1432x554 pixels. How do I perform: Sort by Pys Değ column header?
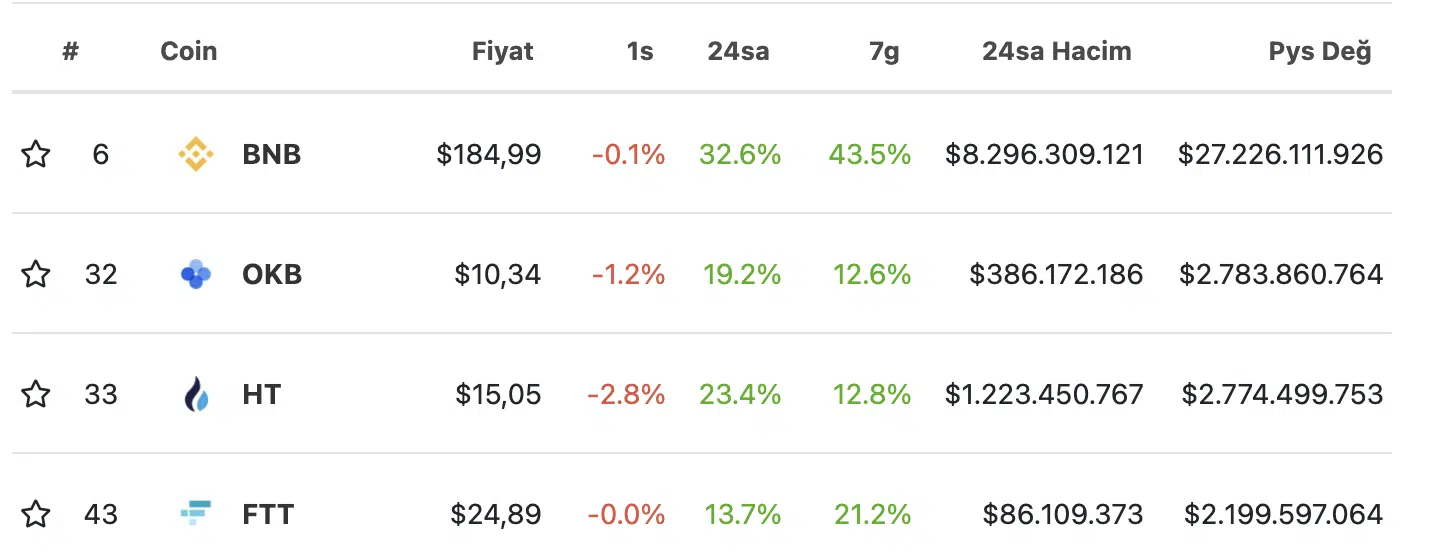coord(1320,51)
